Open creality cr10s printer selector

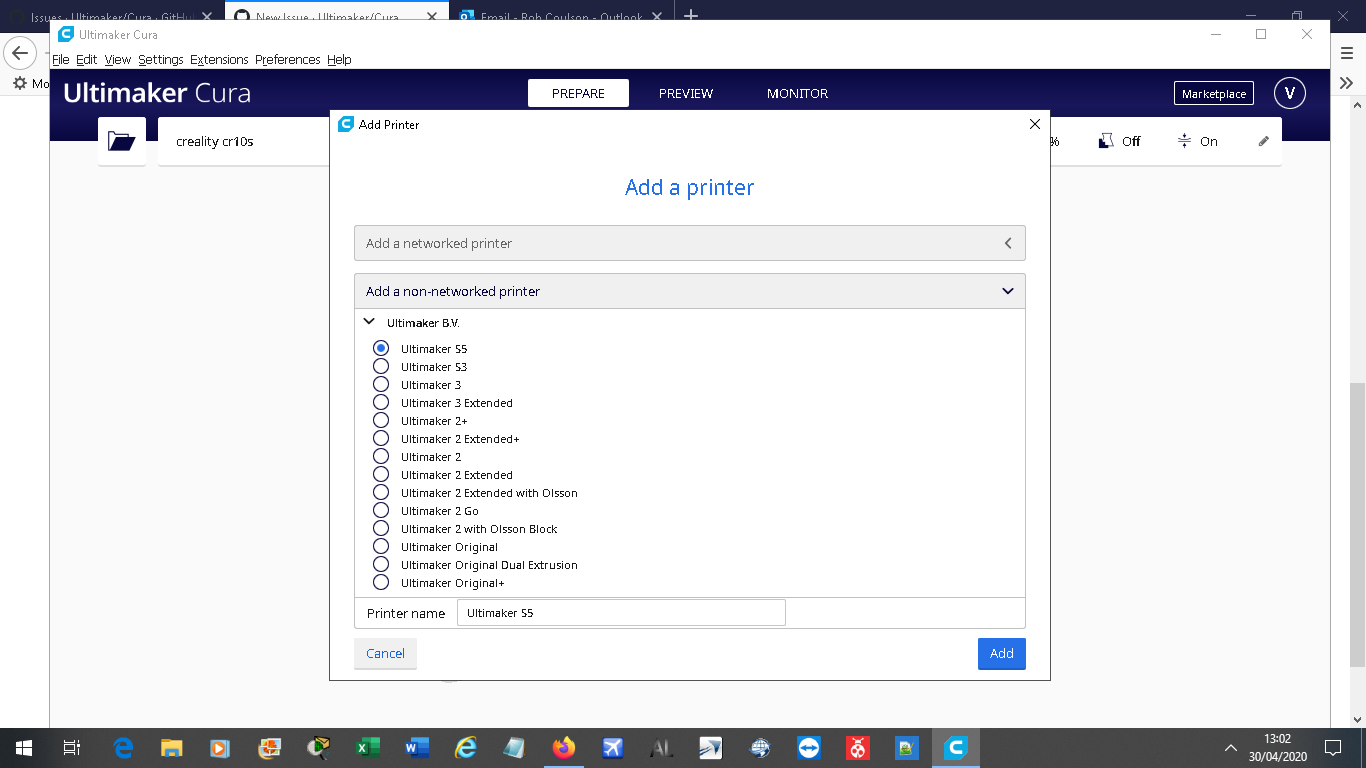click(x=245, y=141)
